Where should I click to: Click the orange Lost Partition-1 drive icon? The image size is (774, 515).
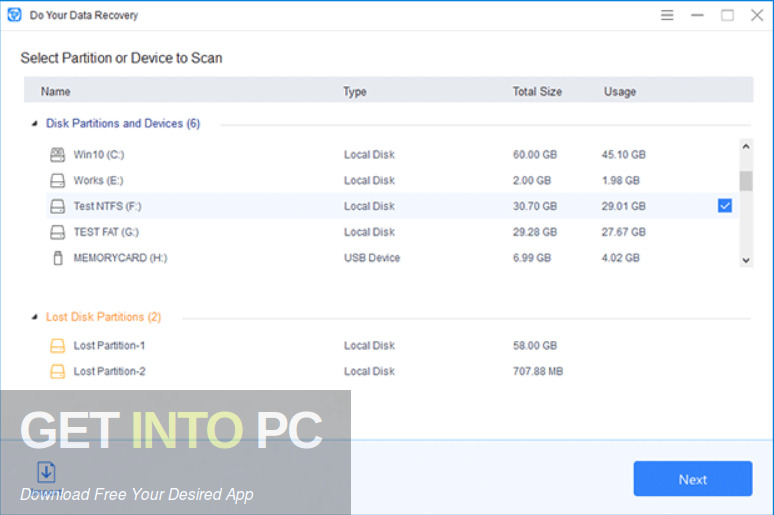57,346
